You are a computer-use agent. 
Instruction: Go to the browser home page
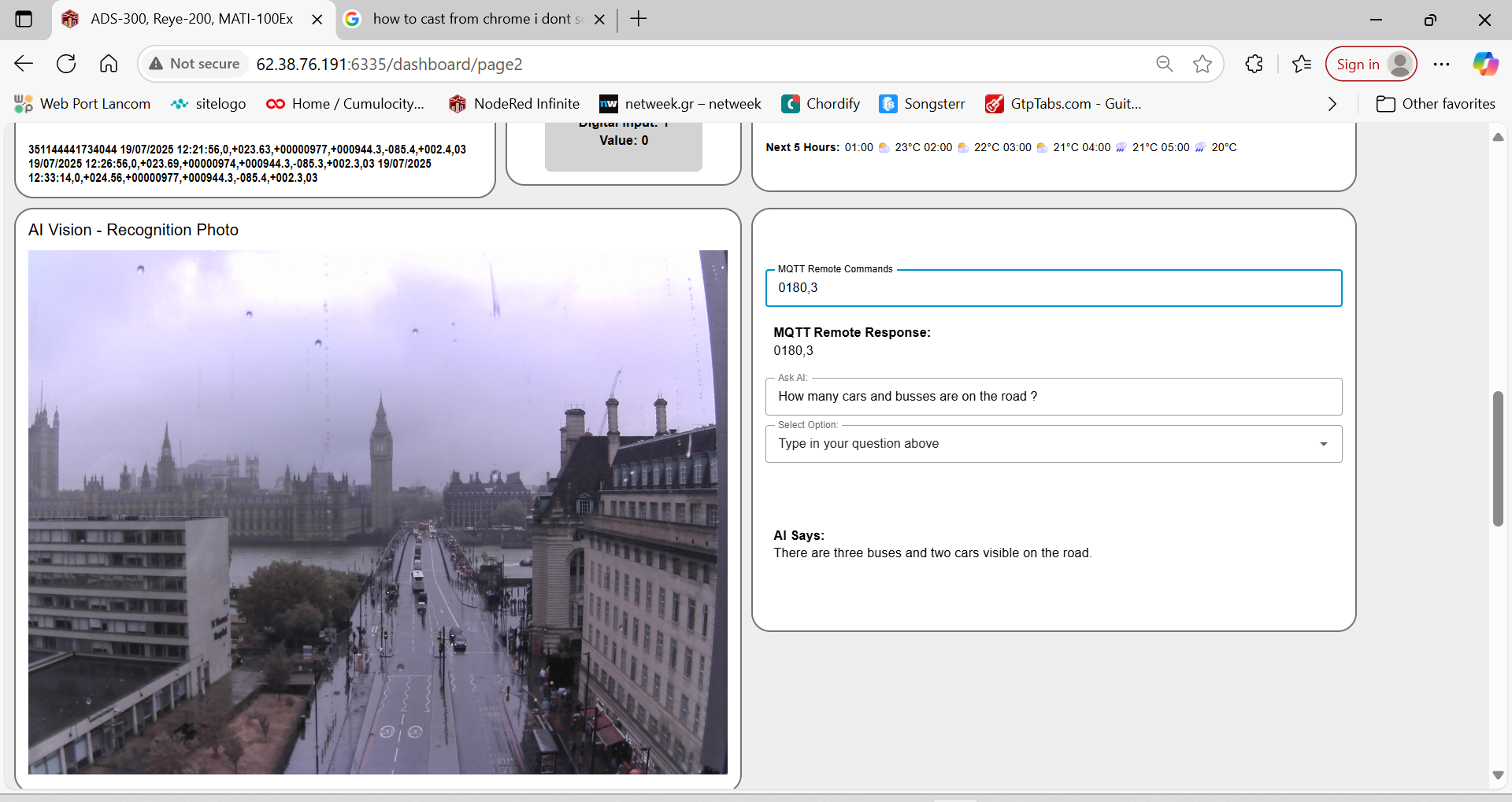(109, 64)
